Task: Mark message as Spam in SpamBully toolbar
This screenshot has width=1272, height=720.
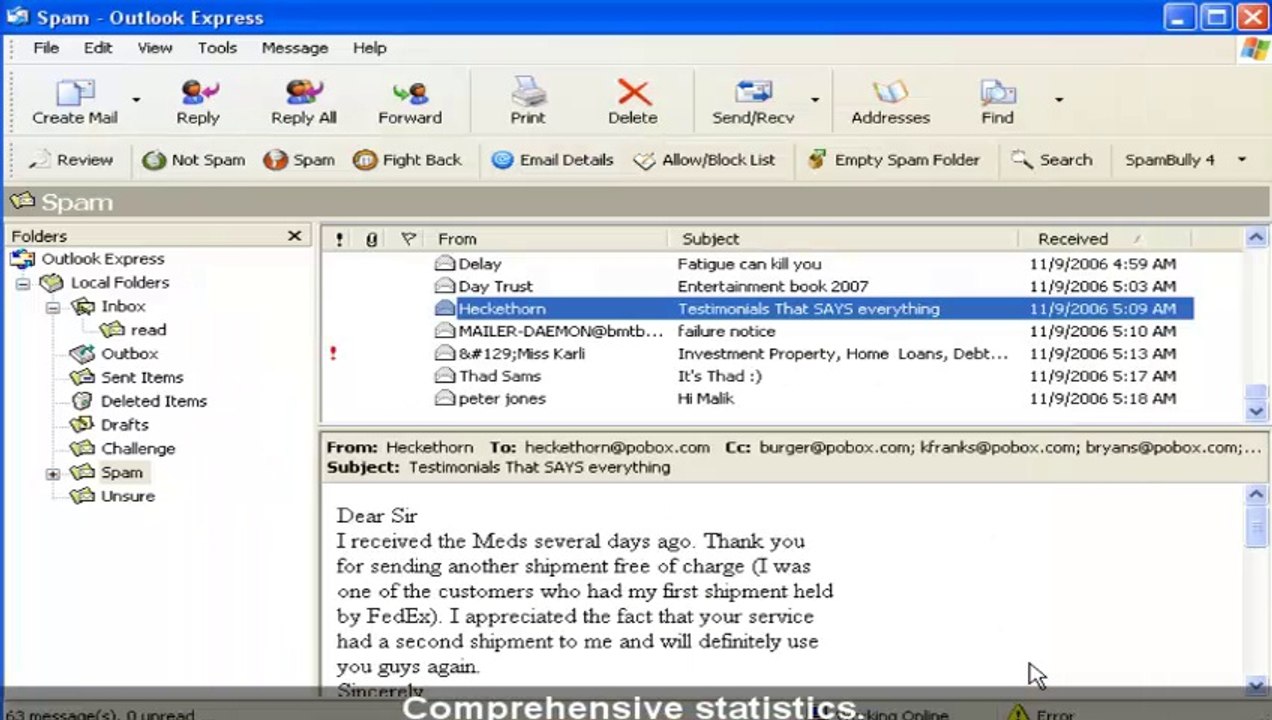Action: (299, 160)
